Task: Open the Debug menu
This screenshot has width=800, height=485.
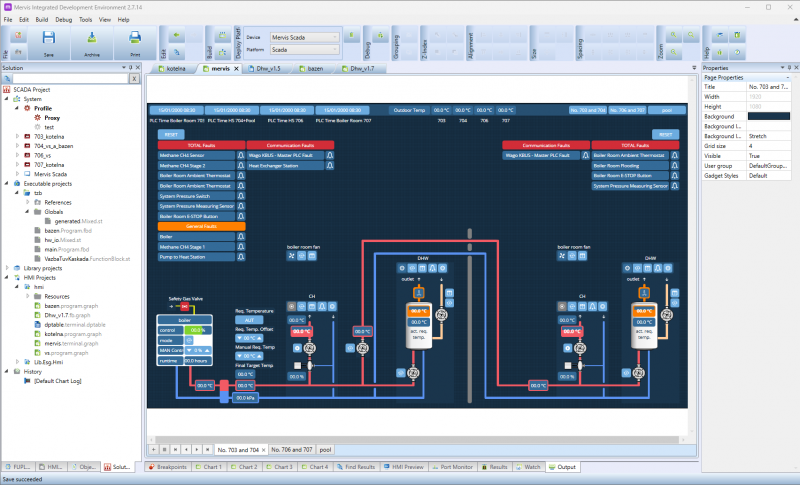Action: (63, 19)
